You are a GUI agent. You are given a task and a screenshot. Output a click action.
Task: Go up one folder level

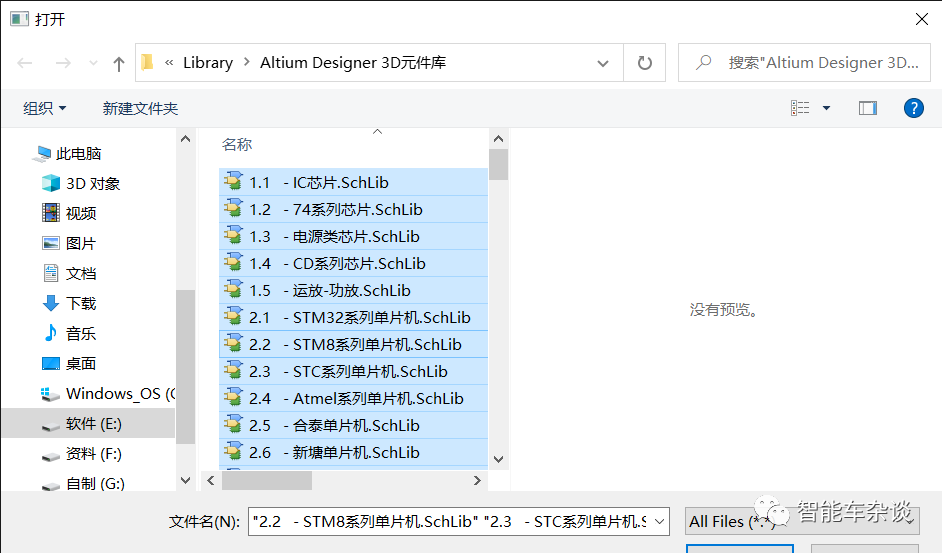pyautogui.click(x=119, y=63)
